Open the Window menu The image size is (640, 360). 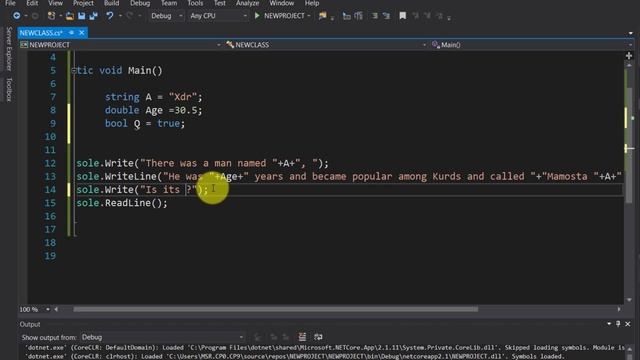(x=281, y=3)
